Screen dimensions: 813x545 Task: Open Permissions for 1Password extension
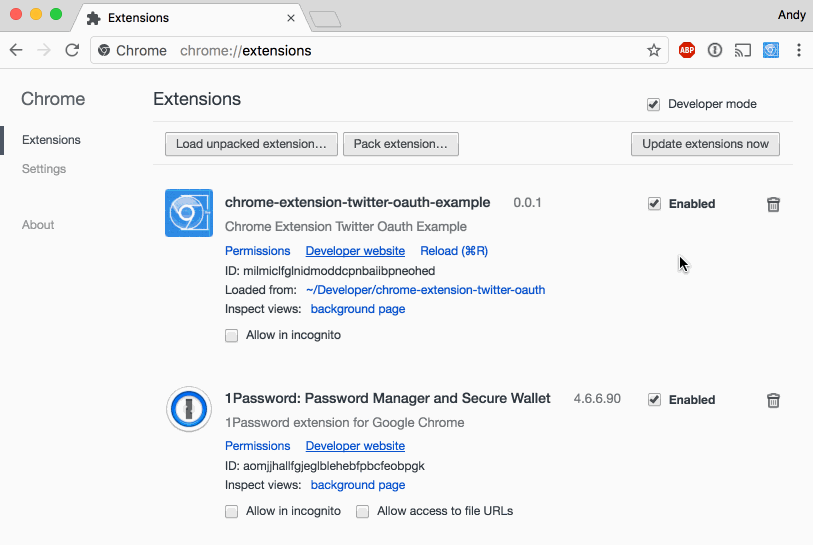coord(258,446)
